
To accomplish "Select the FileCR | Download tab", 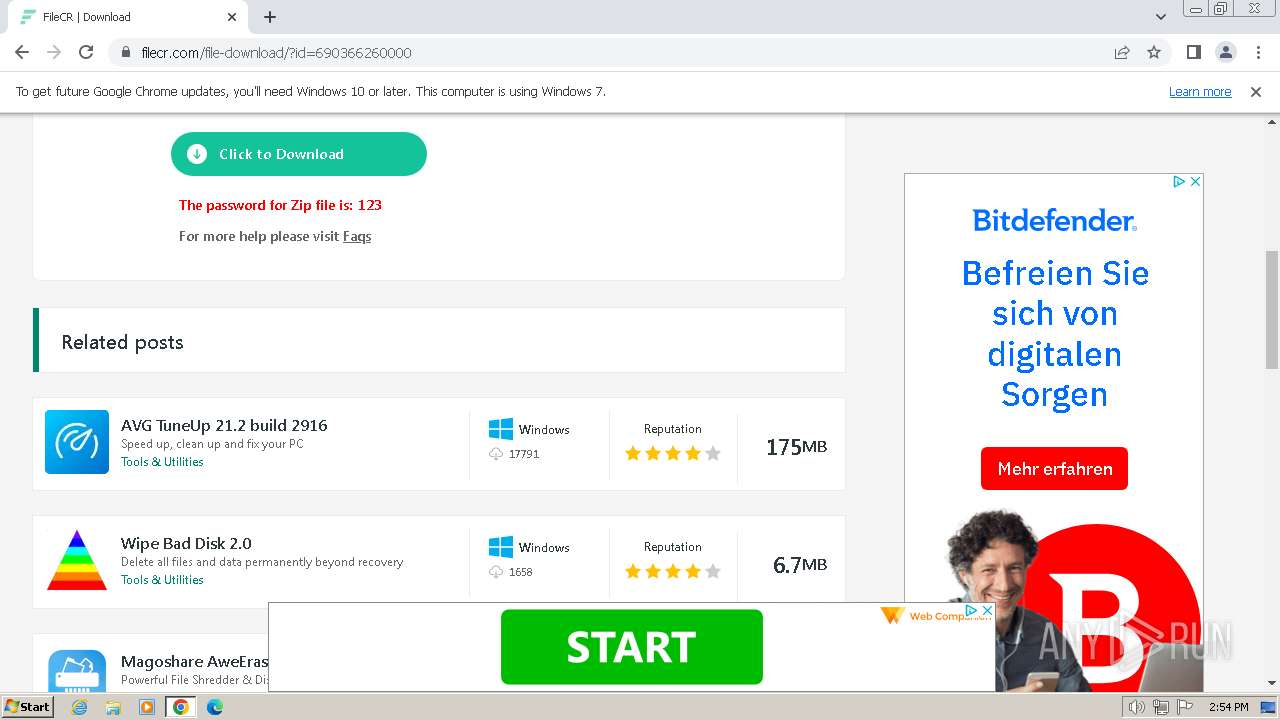I will (127, 17).
